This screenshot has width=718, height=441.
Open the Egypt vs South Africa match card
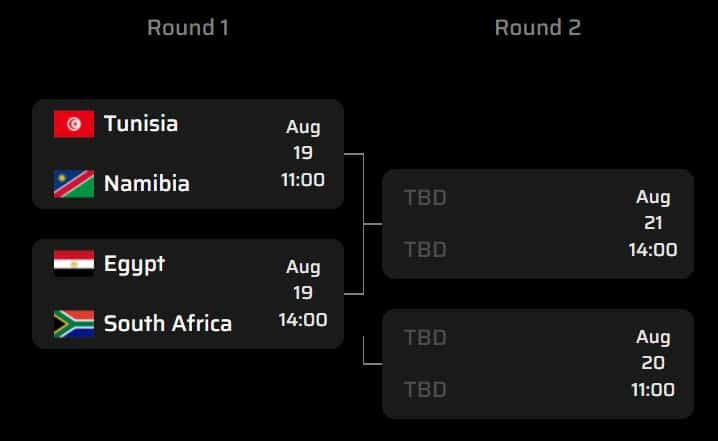[x=188, y=294]
